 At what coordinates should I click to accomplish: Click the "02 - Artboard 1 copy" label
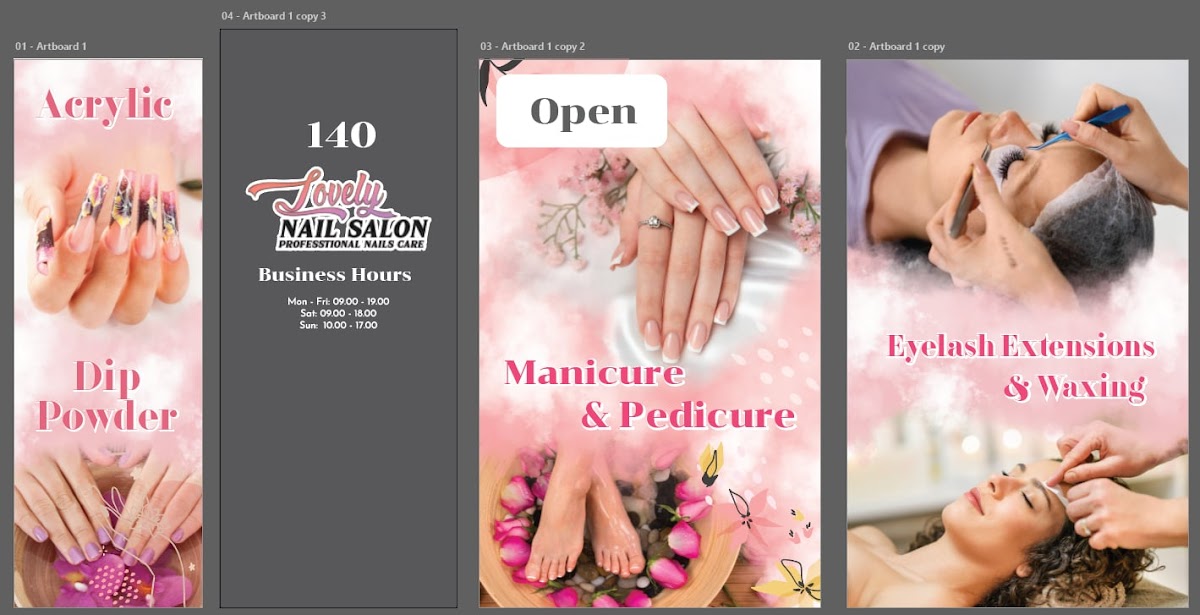[x=896, y=47]
